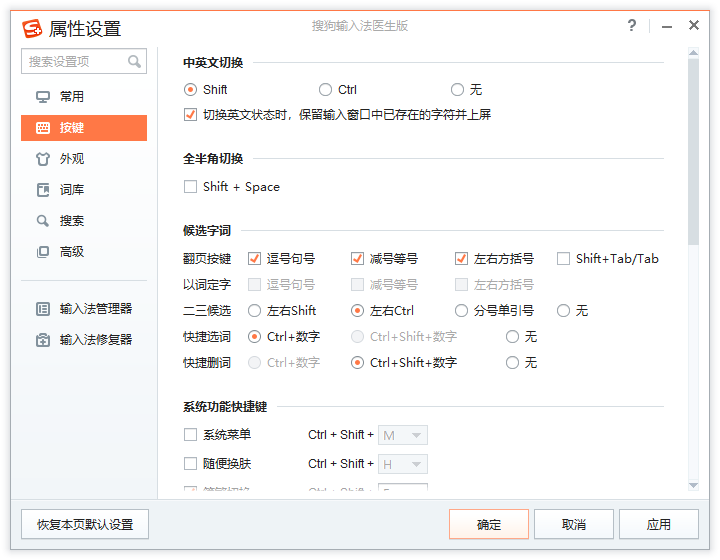This screenshot has height=560, width=720.
Task: Click the magnifier icon in search box
Action: [134, 62]
